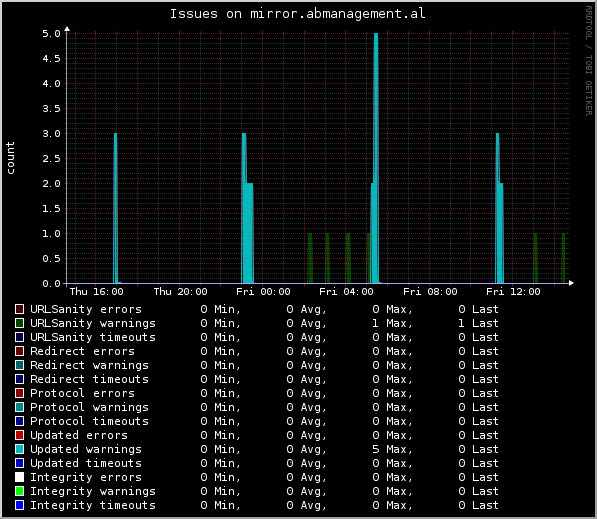597x519 pixels.
Task: Click the URLSanity warnings green swatch
Action: point(19,323)
